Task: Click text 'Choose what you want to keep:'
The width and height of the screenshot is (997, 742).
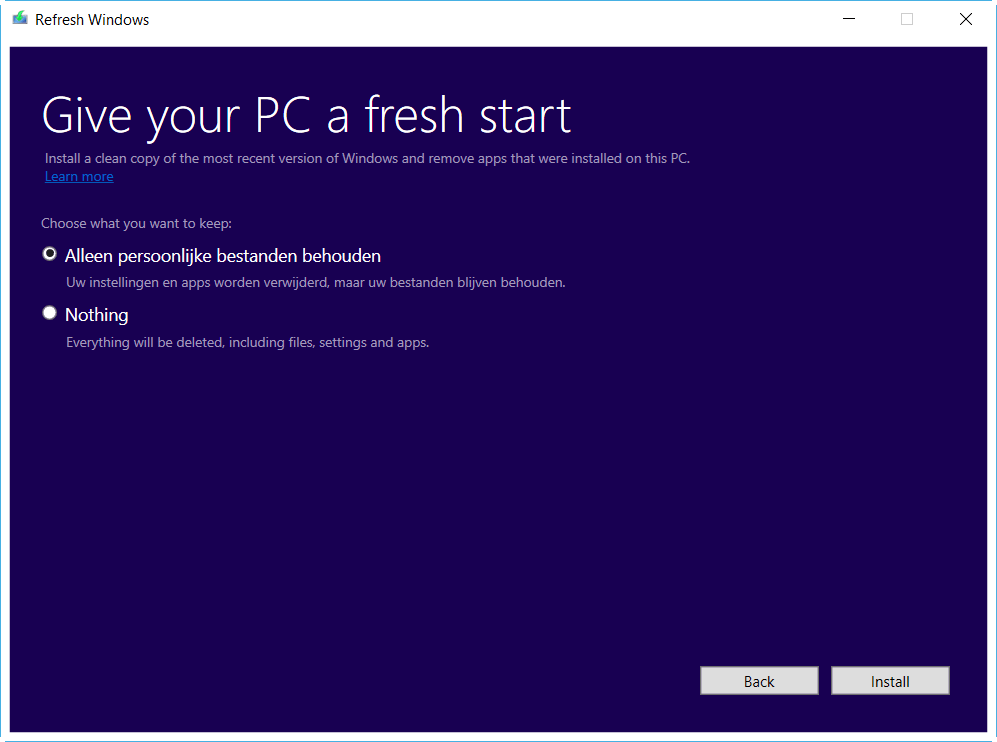Action: click(x=137, y=224)
